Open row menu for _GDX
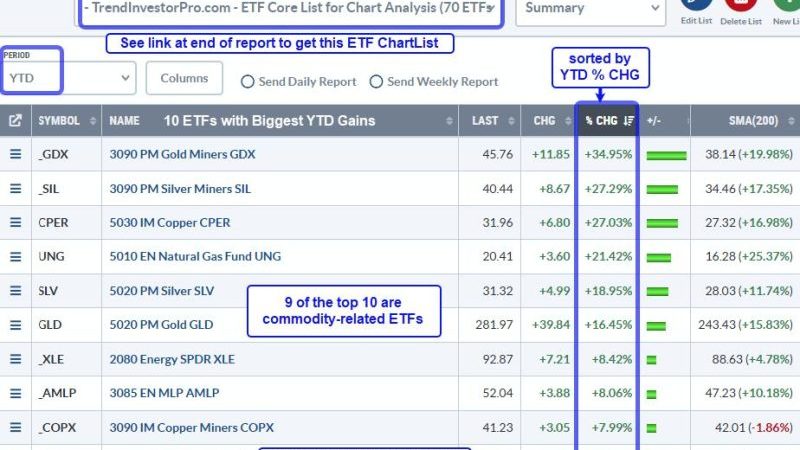 tap(15, 154)
